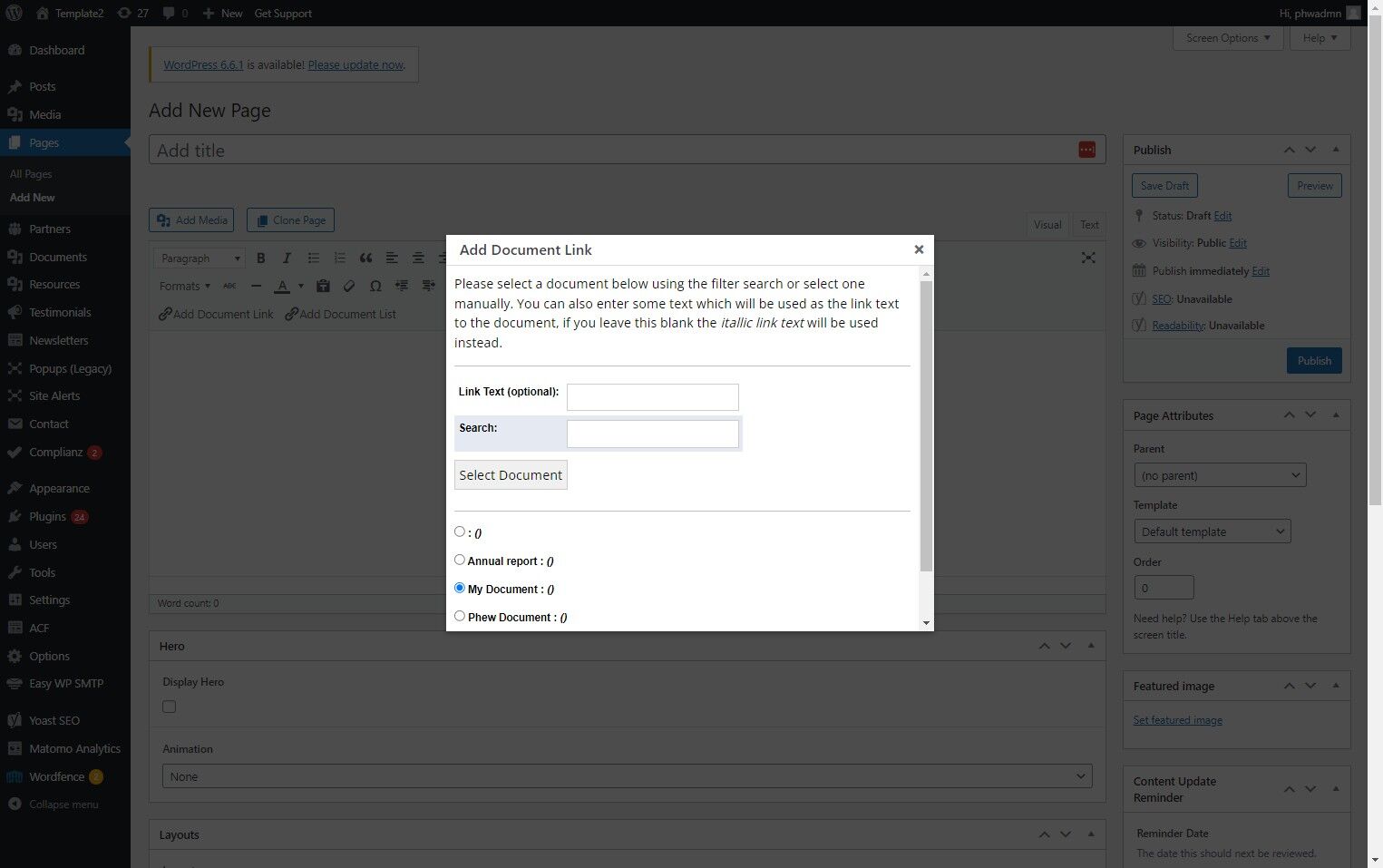Viewport: 1383px width, 868px height.
Task: Open the Parent page dropdown
Action: pos(1220,475)
